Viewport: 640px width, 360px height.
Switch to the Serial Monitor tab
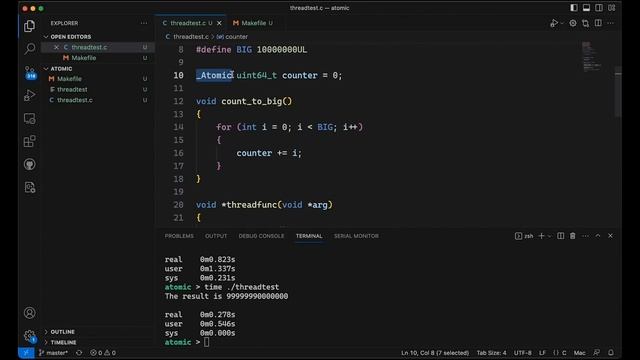356,236
